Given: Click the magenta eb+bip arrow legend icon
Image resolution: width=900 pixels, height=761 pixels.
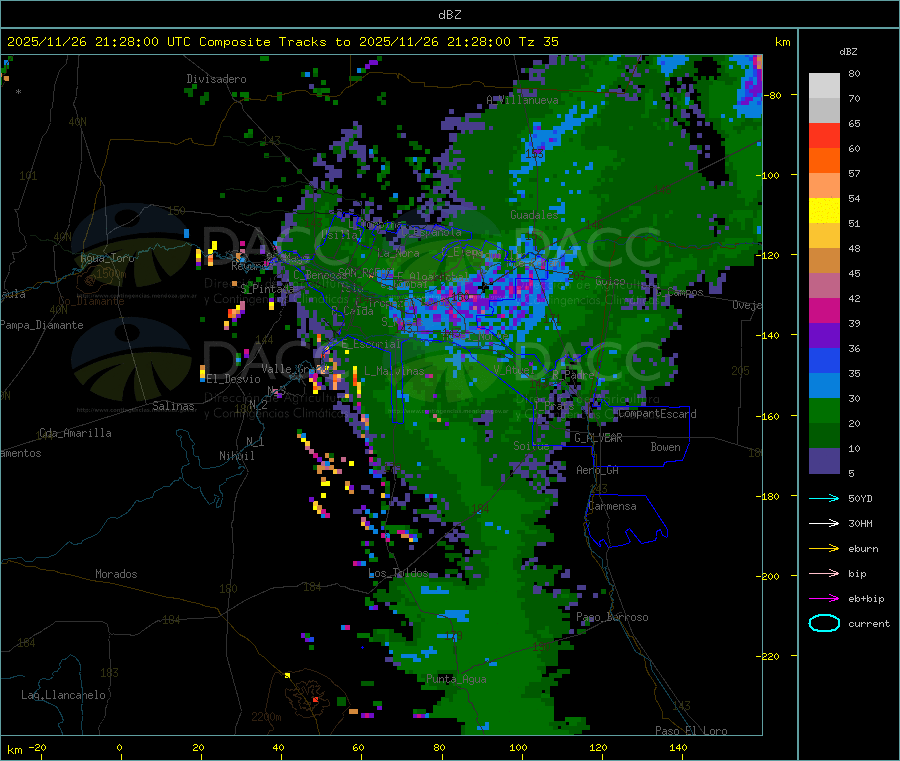Looking at the screenshot, I should coord(824,599).
